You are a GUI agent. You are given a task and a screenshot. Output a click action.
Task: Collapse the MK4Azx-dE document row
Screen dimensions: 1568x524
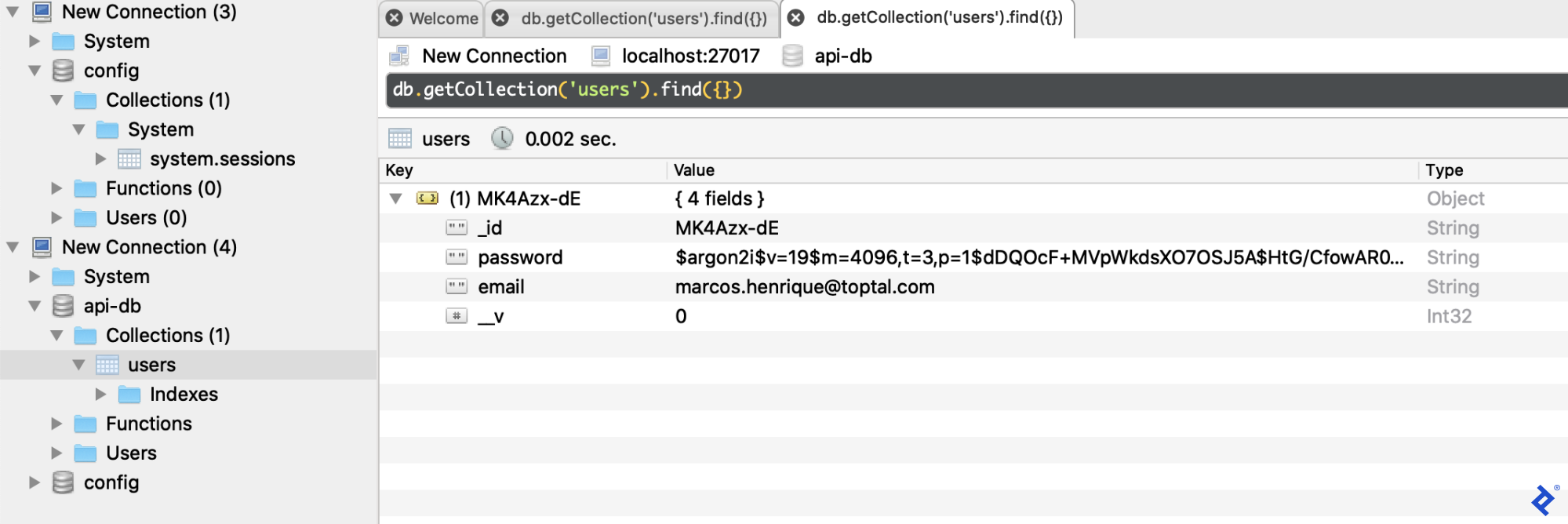396,198
